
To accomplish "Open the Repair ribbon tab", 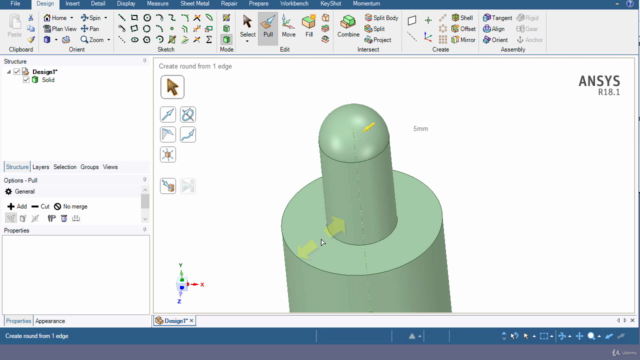I will (229, 4).
